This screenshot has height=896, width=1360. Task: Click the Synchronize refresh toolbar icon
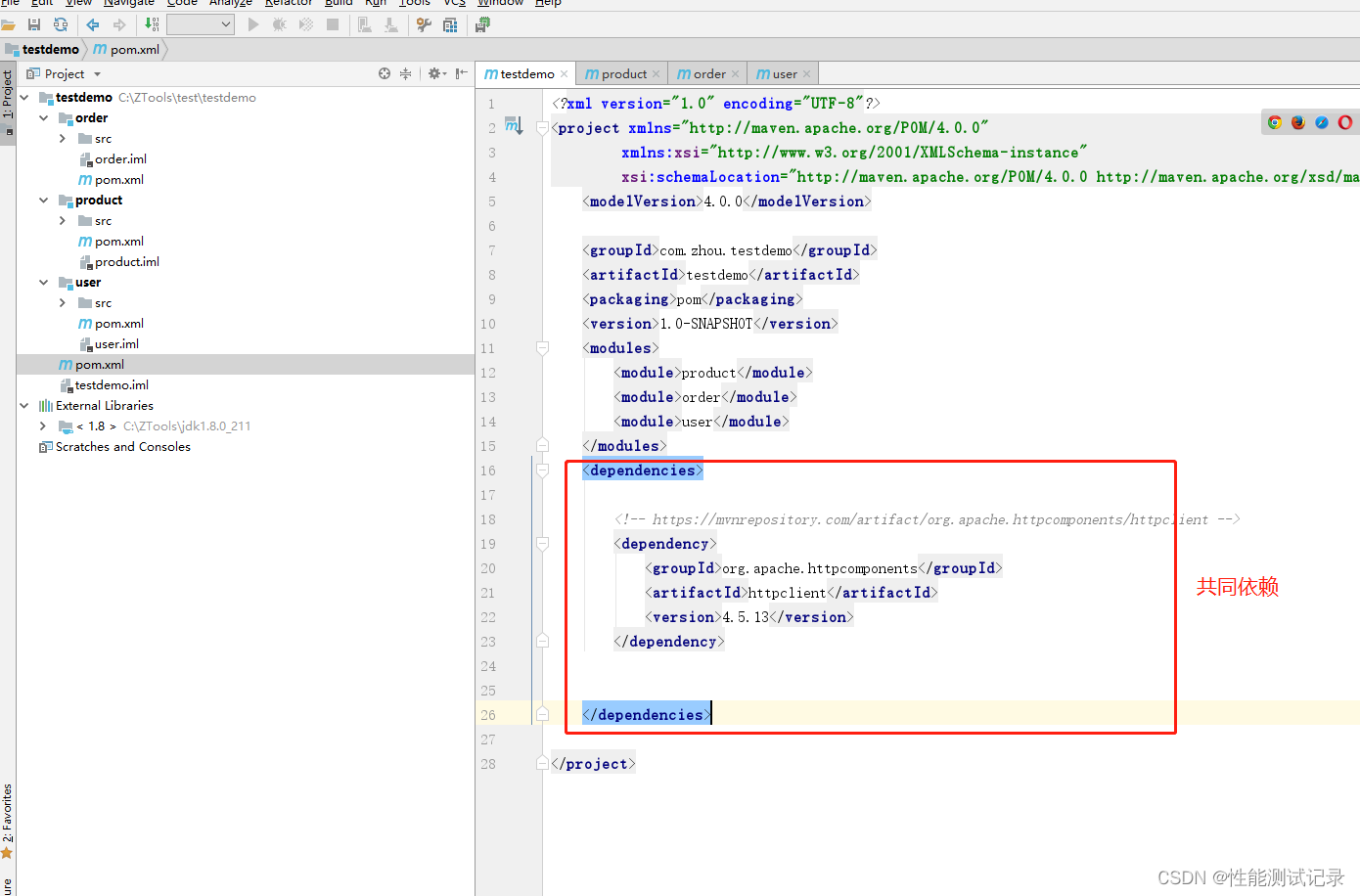point(61,24)
